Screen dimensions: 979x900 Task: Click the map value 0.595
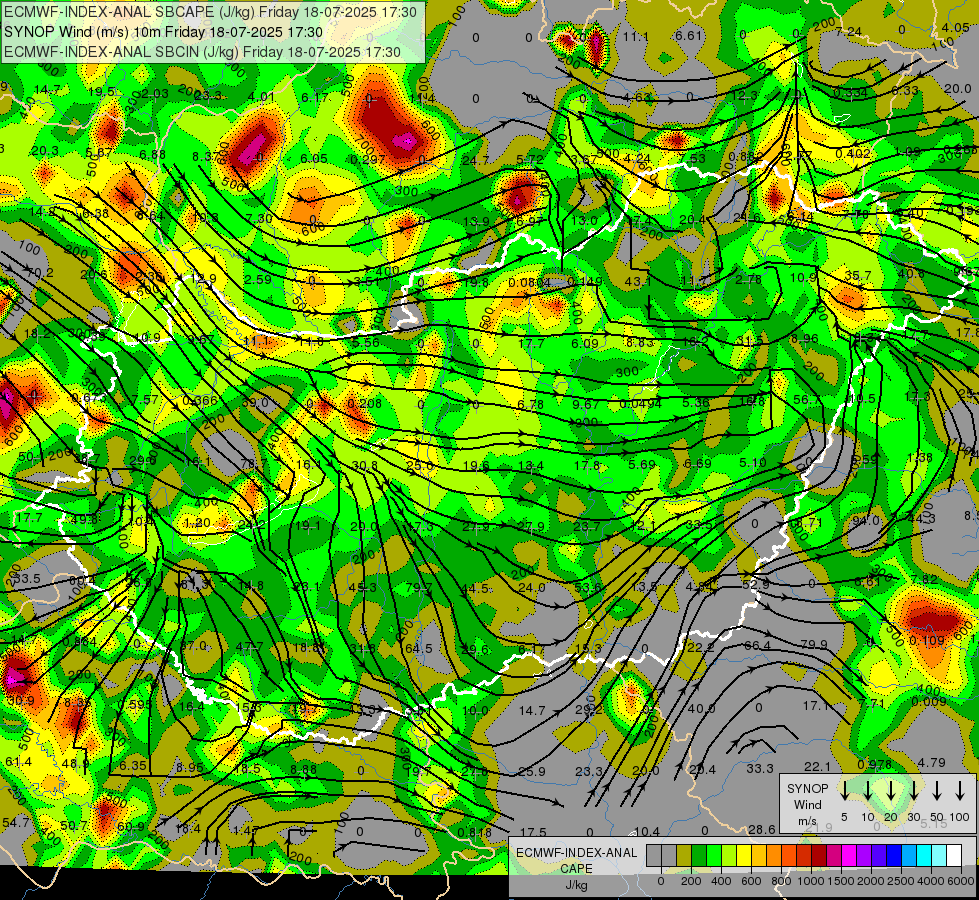[x=134, y=705]
